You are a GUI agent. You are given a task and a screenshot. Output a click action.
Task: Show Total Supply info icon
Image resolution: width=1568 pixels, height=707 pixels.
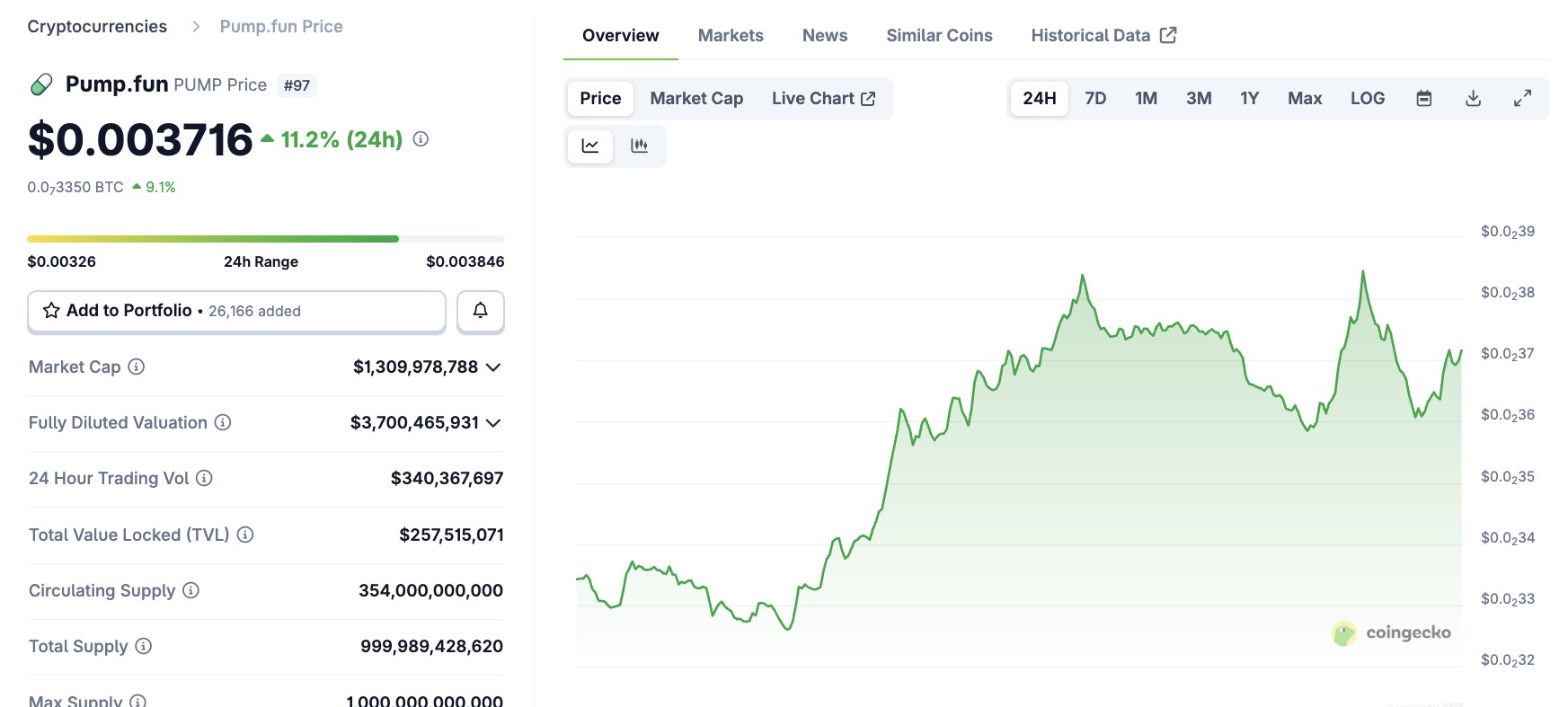(144, 646)
